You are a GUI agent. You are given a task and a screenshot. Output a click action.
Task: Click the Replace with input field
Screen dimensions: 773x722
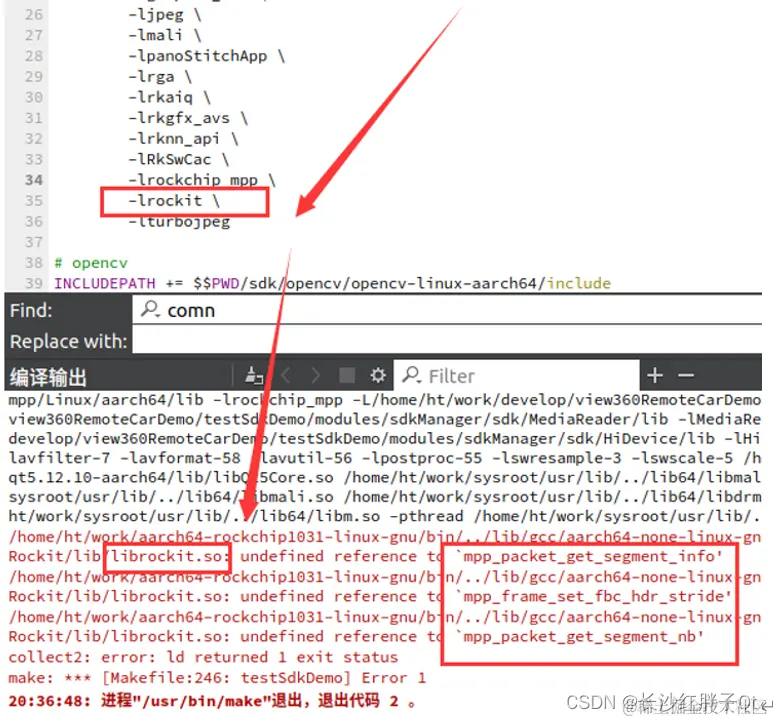click(447, 341)
